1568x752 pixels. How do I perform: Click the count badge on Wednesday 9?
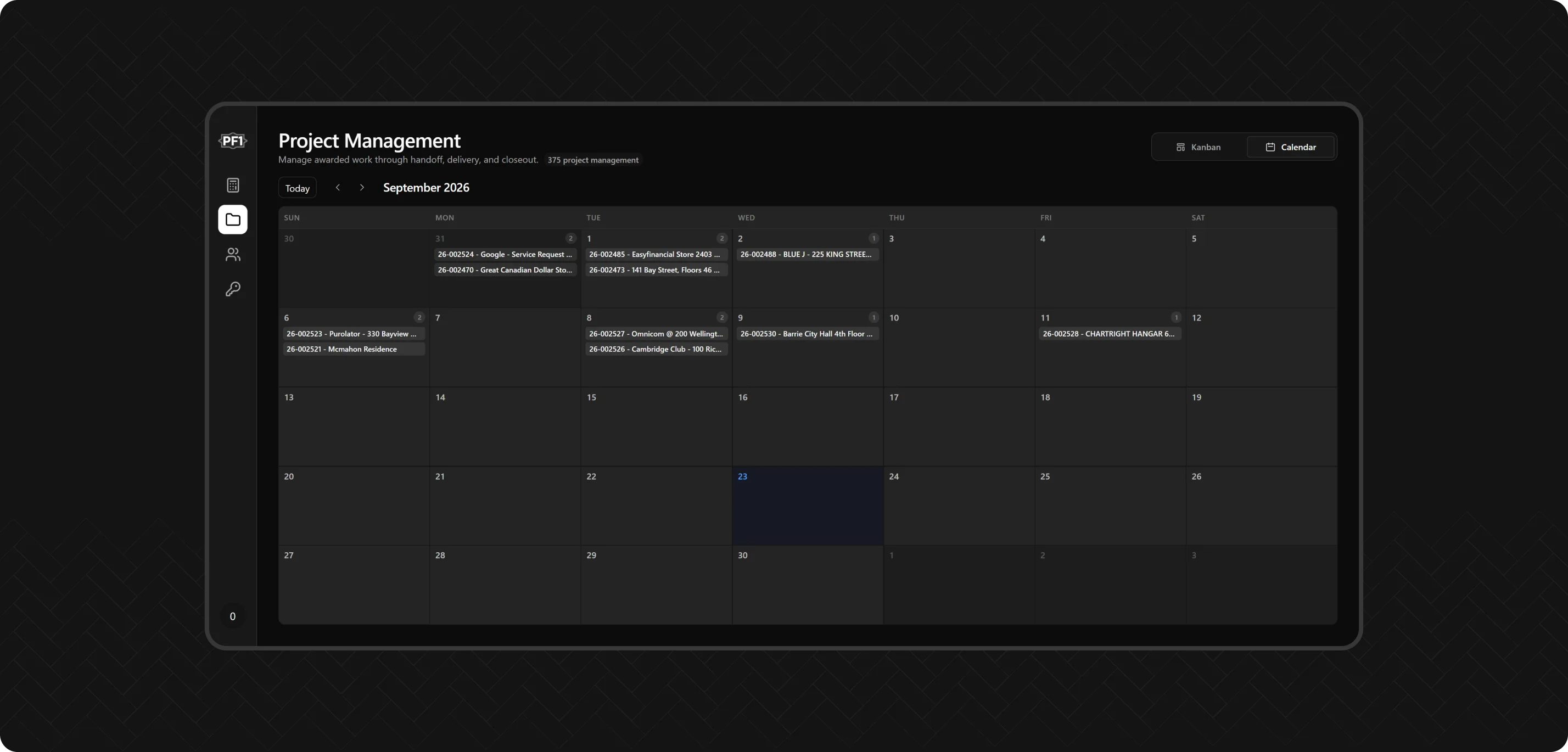(873, 318)
